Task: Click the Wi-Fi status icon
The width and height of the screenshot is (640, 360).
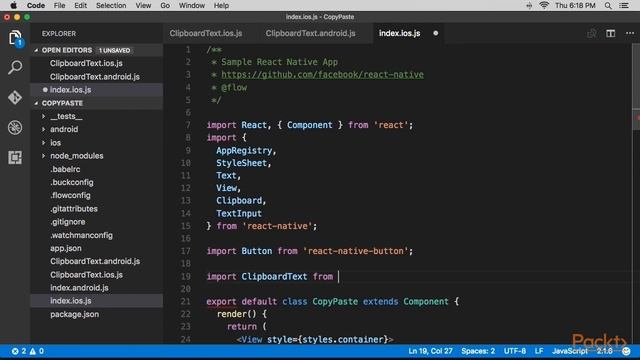Action: point(544,5)
